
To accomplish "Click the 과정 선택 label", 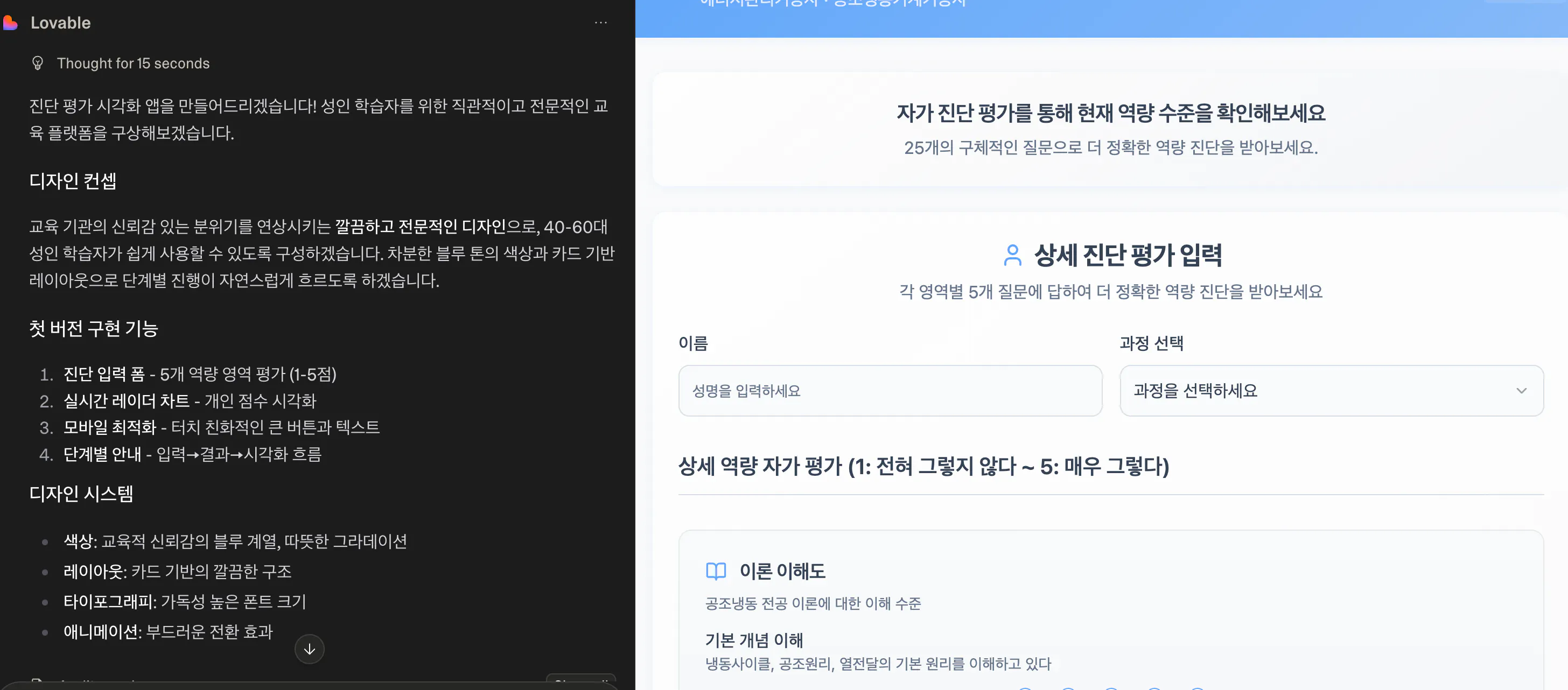I will point(1151,343).
